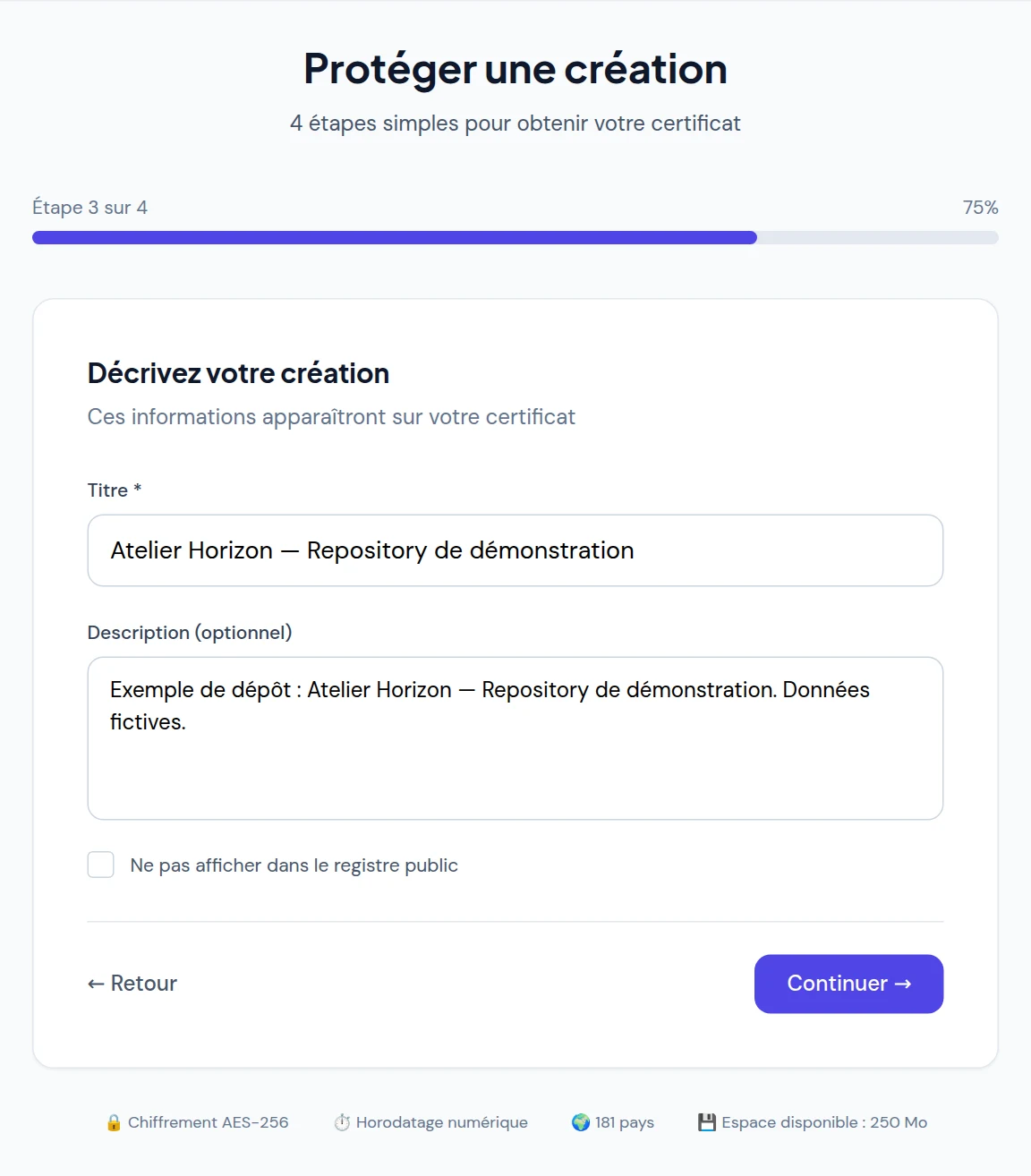Click the unfilled end of the progress bar
The width and height of the screenshot is (1031, 1176).
[x=878, y=238]
